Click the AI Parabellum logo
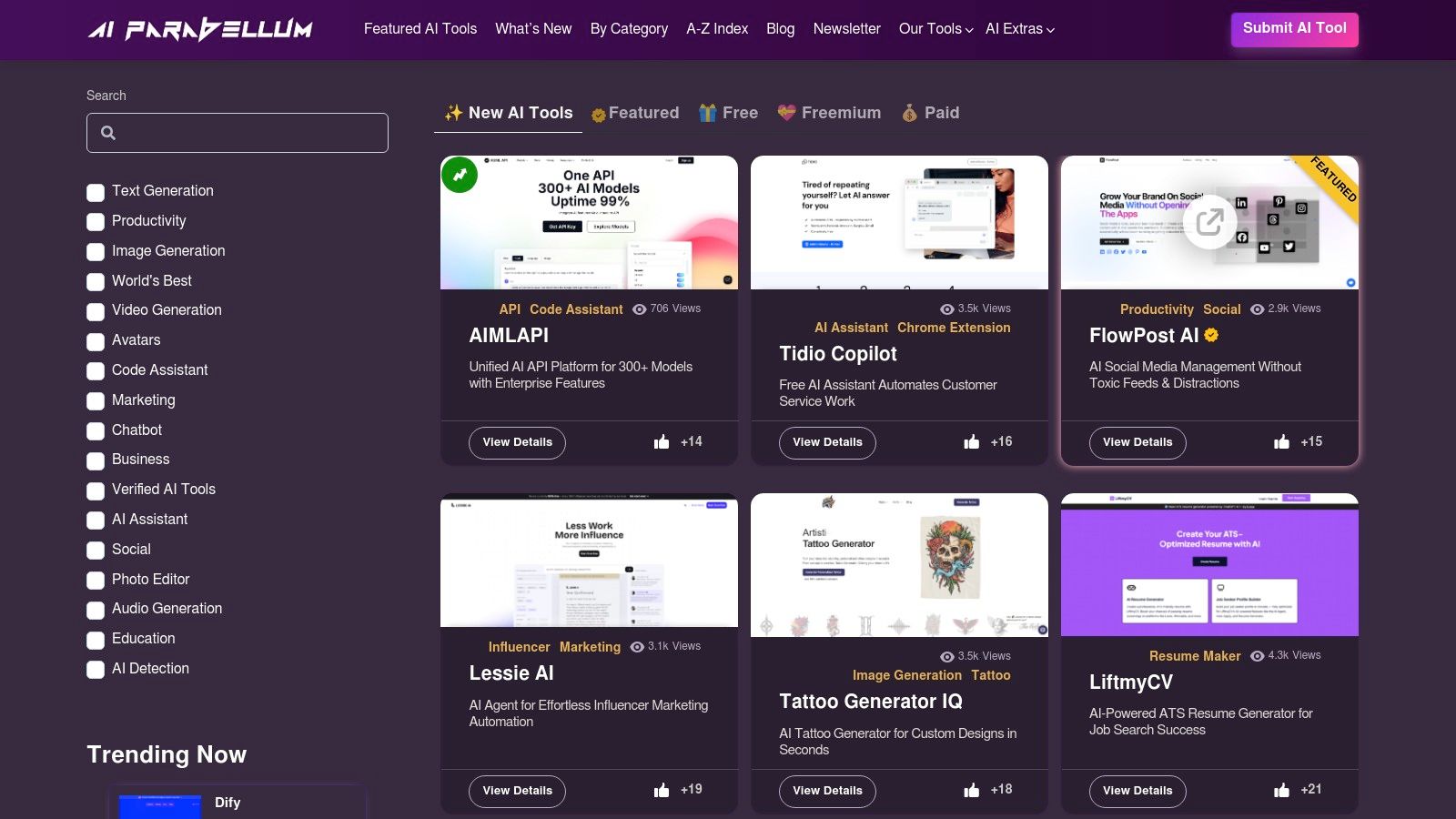Image resolution: width=1456 pixels, height=819 pixels. (x=200, y=29)
